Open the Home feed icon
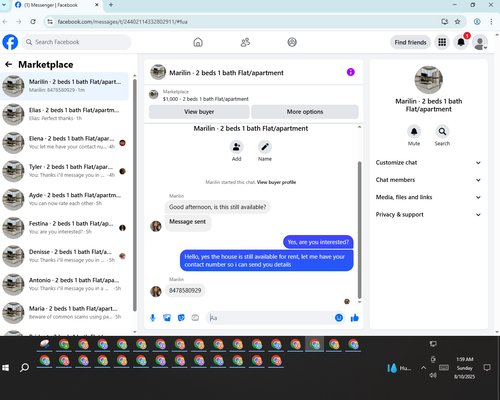500x400 pixels. pyautogui.click(x=198, y=42)
